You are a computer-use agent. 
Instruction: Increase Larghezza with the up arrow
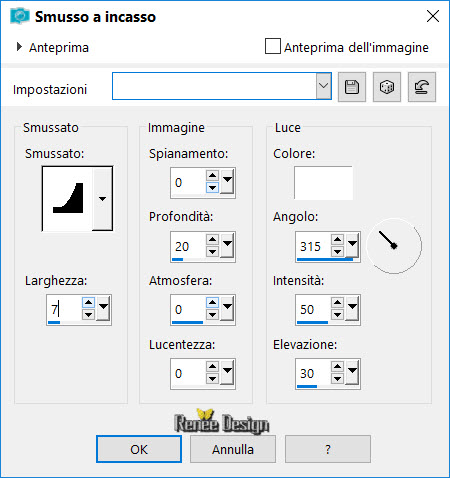pos(88,303)
